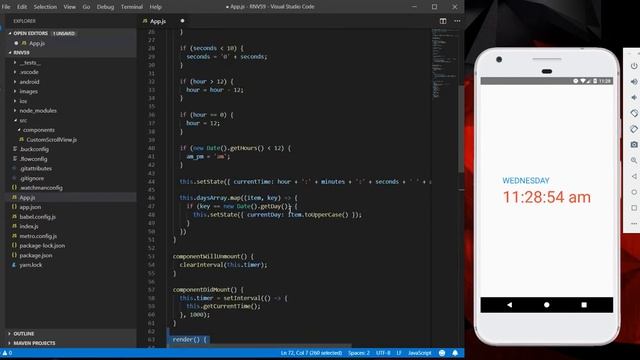The height and width of the screenshot is (360, 640).
Task: Open the metro.config.js file
Action: [x=38, y=236]
